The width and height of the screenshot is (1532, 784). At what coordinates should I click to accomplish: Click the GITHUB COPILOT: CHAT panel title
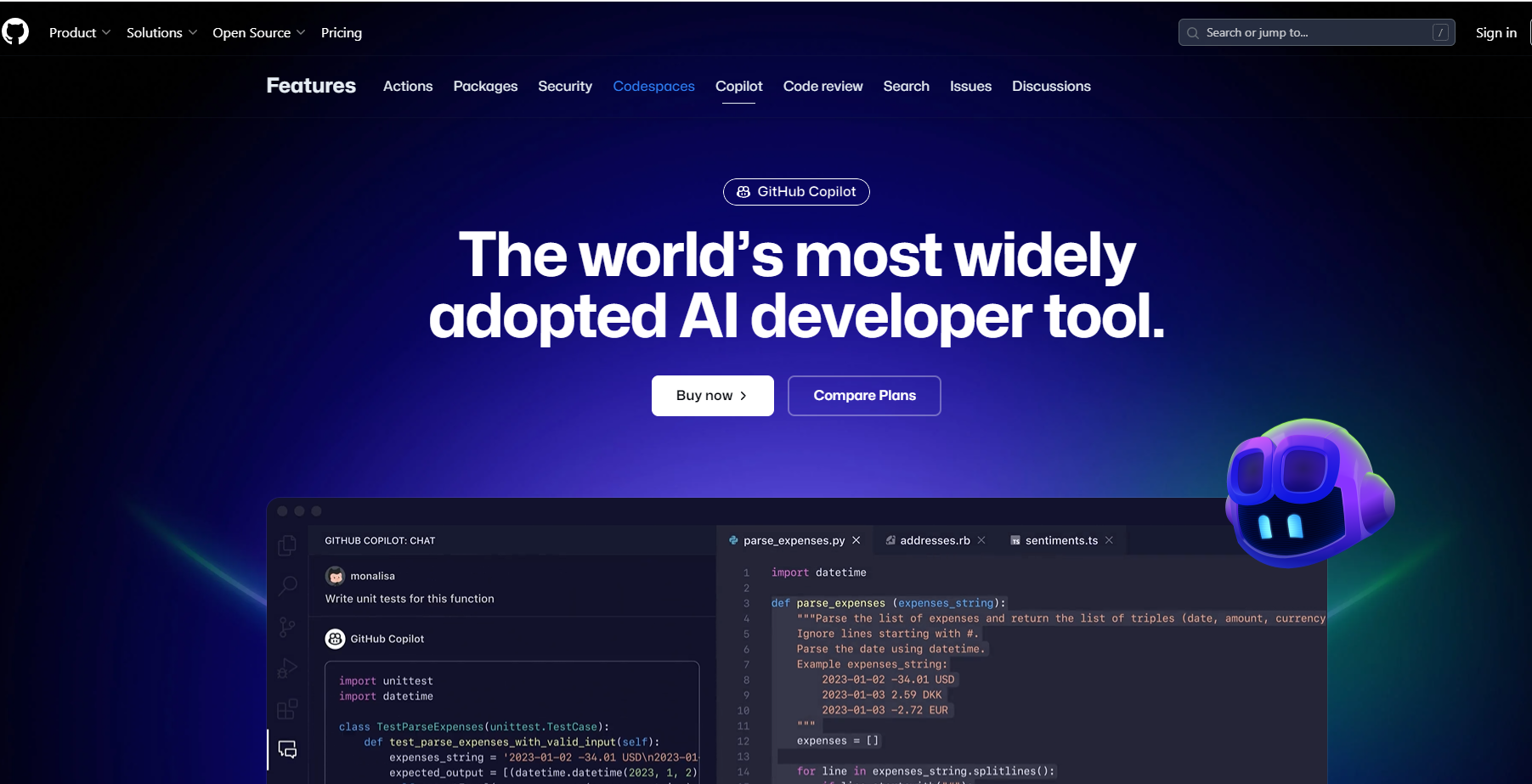380,540
